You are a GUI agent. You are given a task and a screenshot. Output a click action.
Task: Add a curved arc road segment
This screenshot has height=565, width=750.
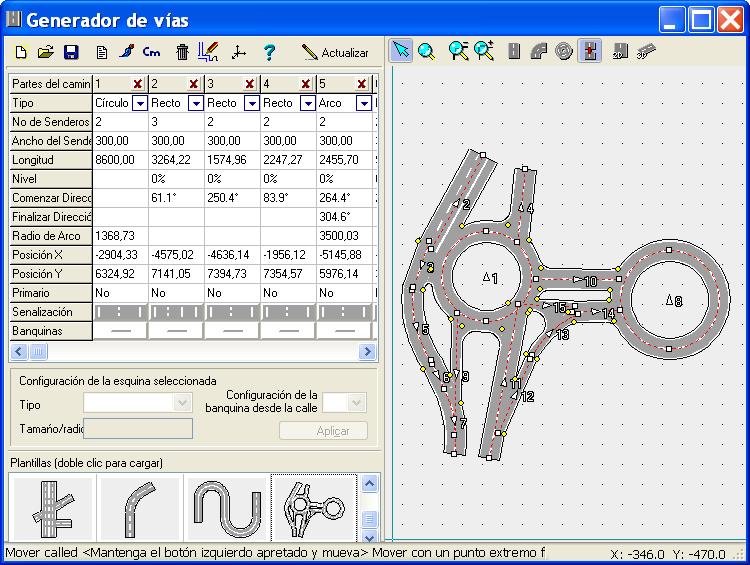pos(539,51)
